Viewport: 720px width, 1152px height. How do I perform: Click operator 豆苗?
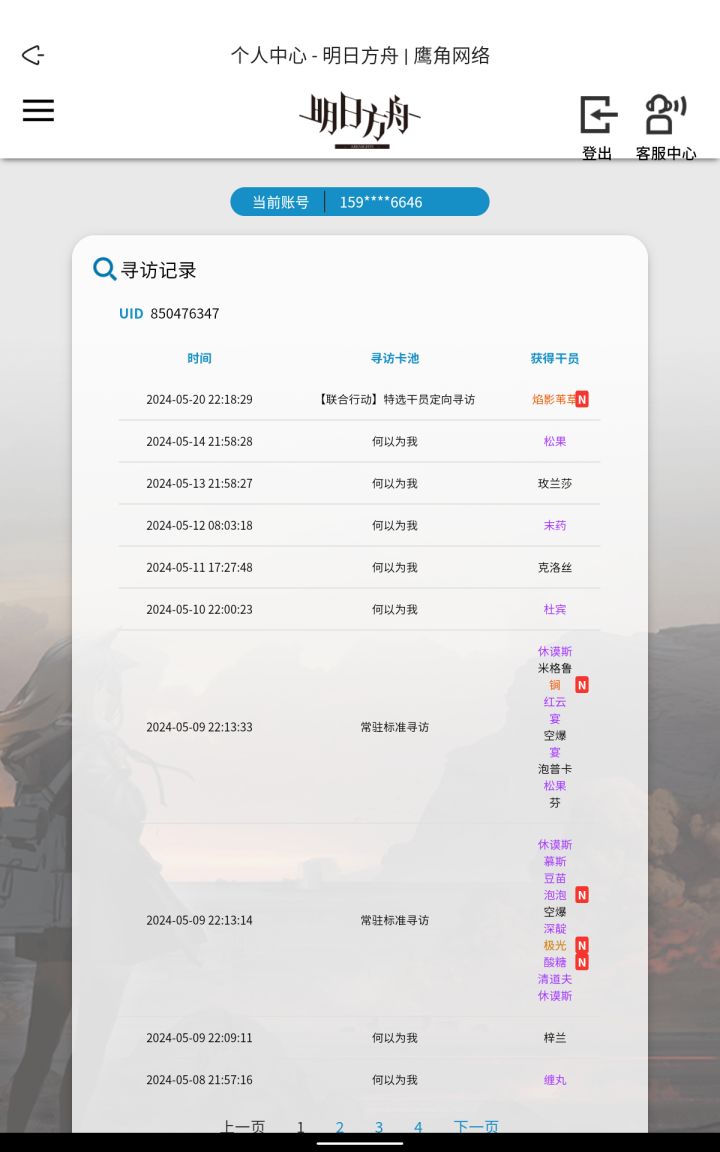click(555, 878)
